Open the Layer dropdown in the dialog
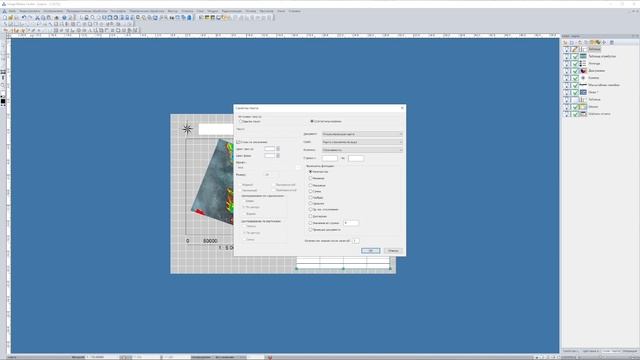 pos(362,142)
